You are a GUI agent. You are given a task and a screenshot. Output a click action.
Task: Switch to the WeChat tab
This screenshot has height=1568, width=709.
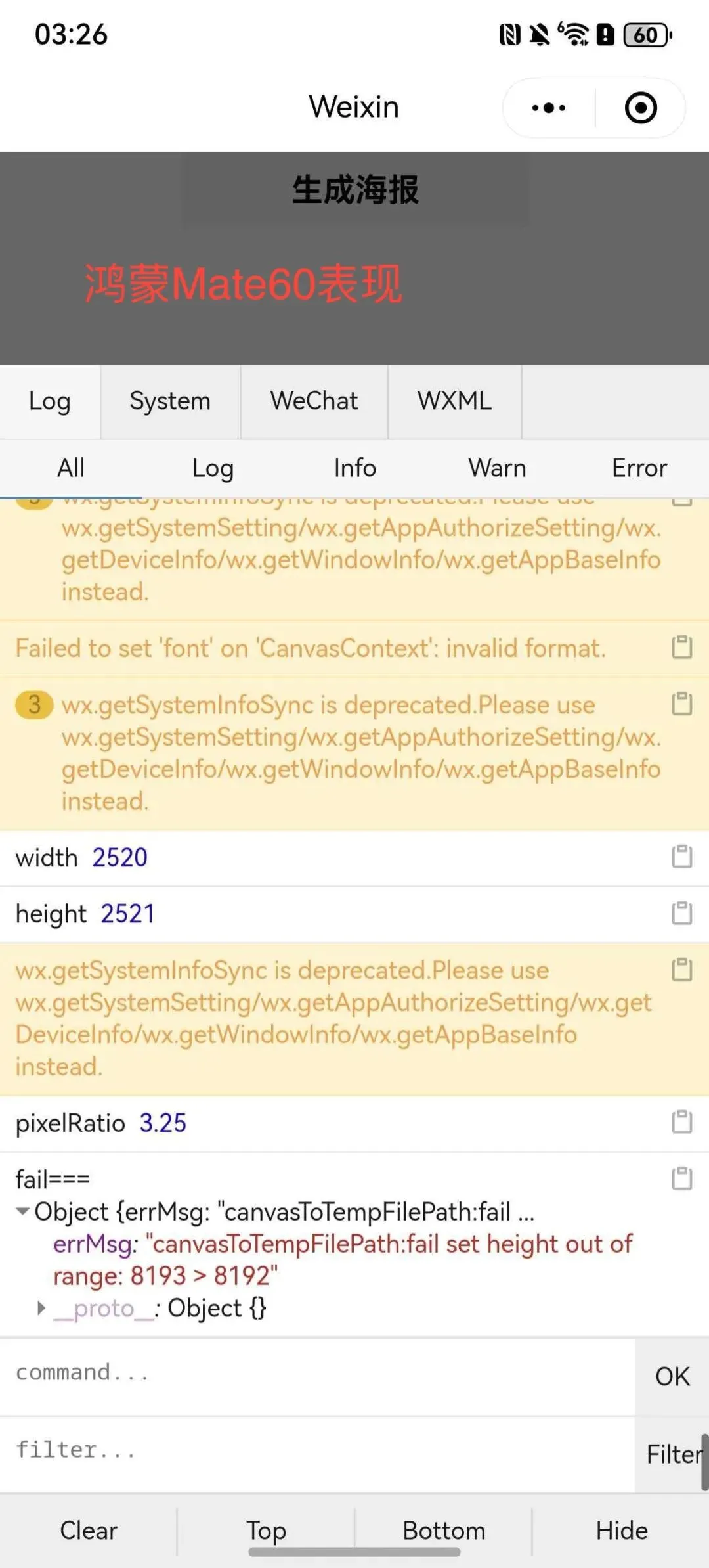(314, 401)
